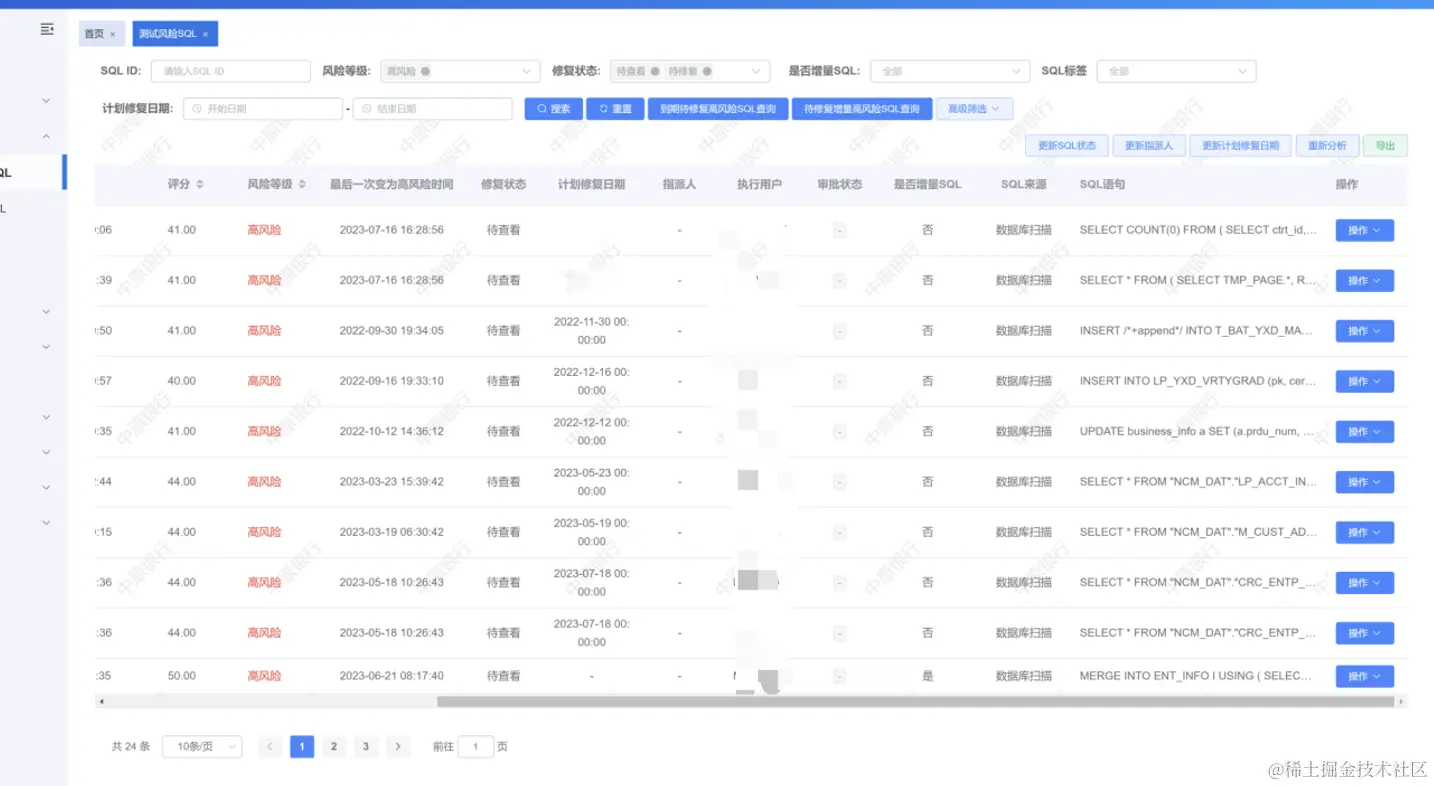Click the calendar icon in 结束日期 field

click(367, 109)
